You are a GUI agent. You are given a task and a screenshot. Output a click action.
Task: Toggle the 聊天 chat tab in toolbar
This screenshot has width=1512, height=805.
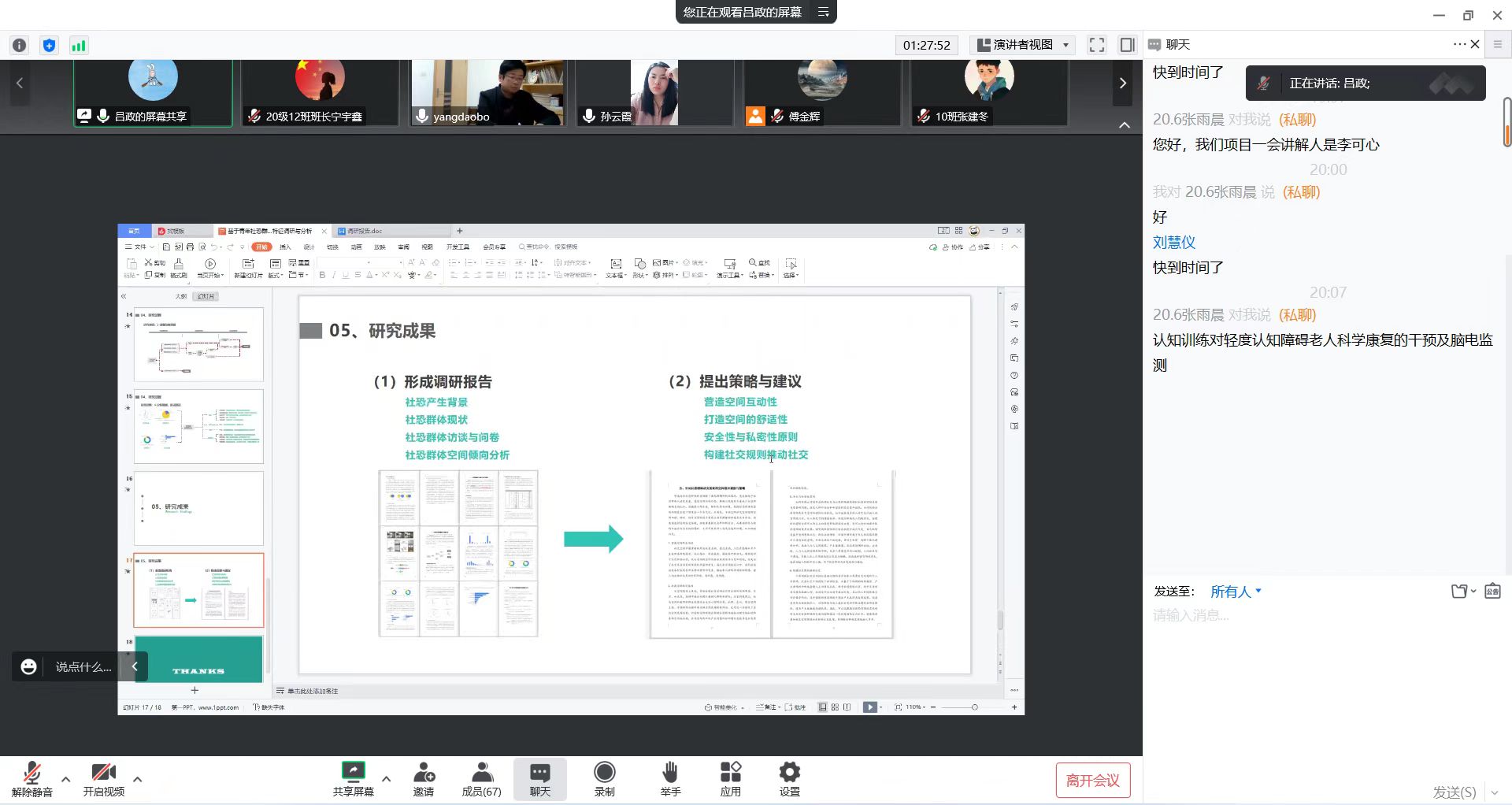pos(539,779)
